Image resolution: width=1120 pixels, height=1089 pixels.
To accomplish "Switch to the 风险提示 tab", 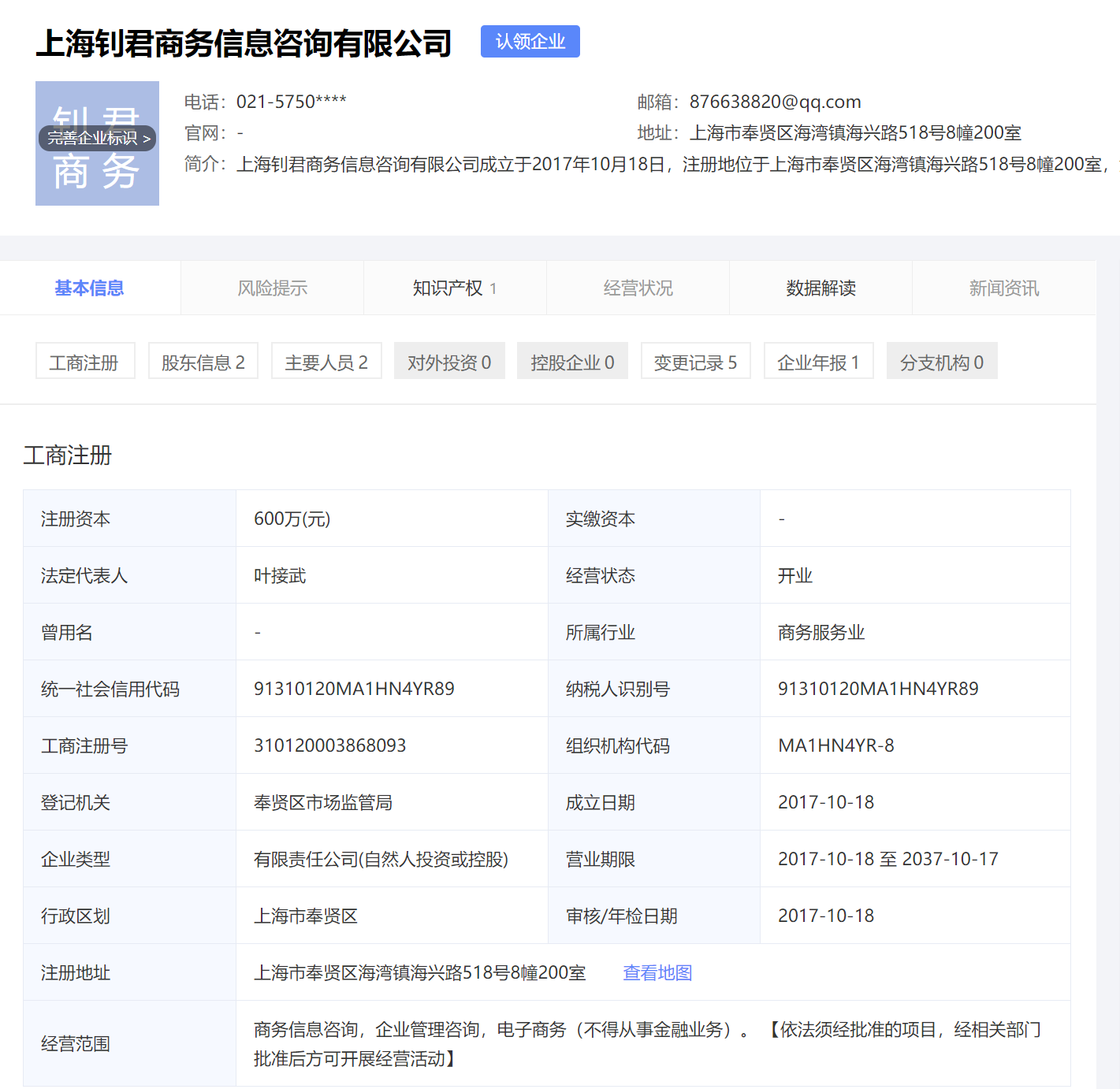I will click(x=271, y=288).
